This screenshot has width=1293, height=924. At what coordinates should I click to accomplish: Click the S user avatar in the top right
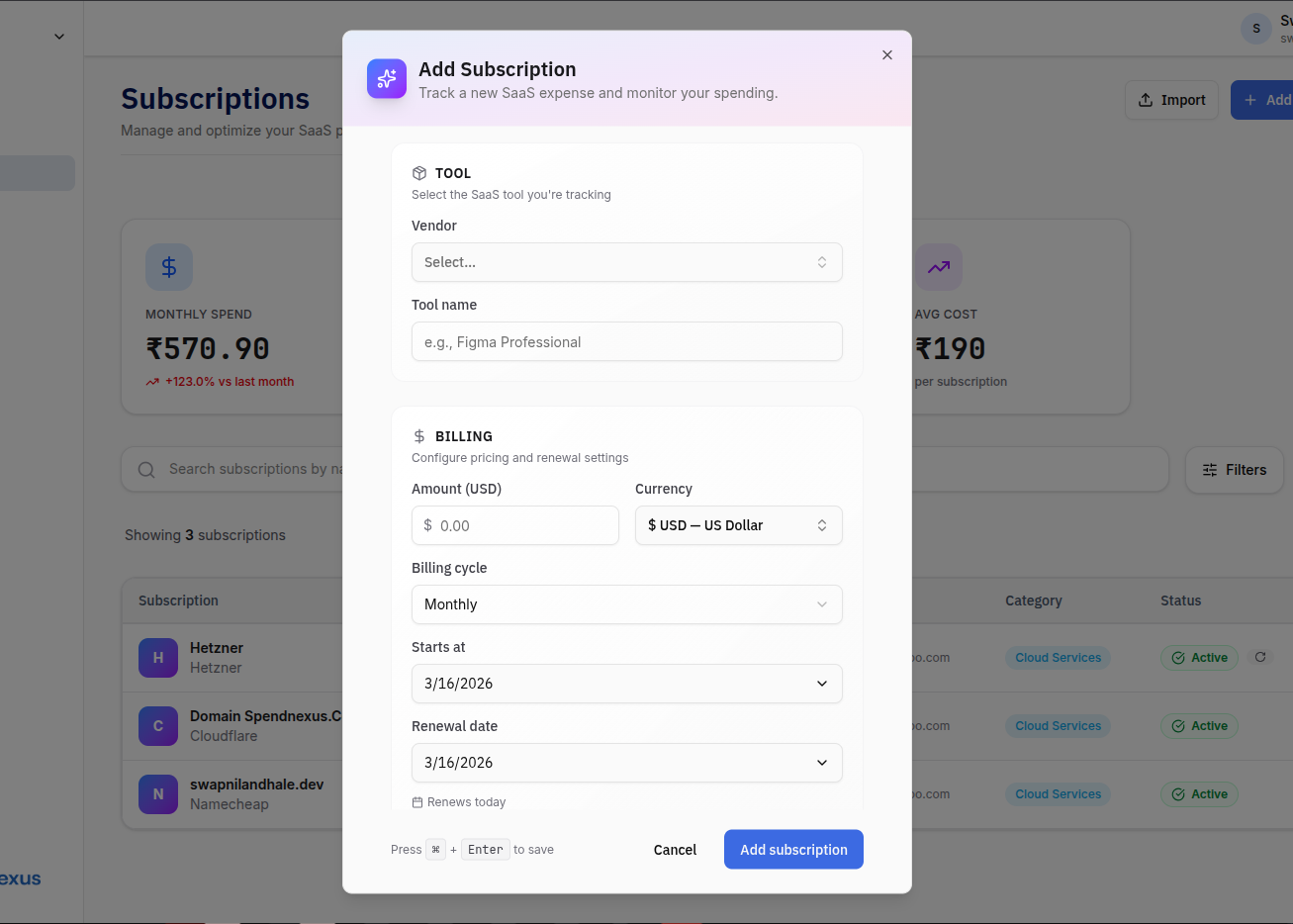(x=1255, y=29)
